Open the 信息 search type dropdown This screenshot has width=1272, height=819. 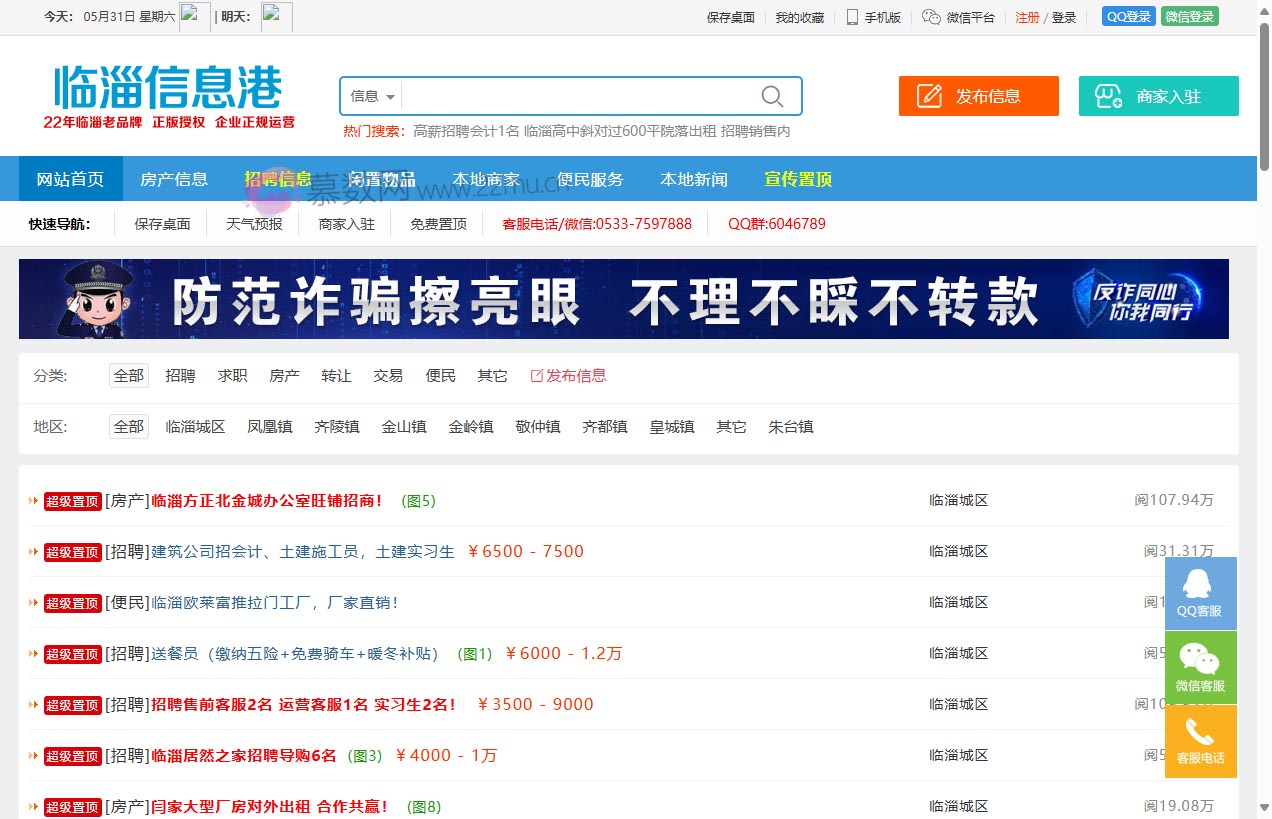(x=368, y=95)
